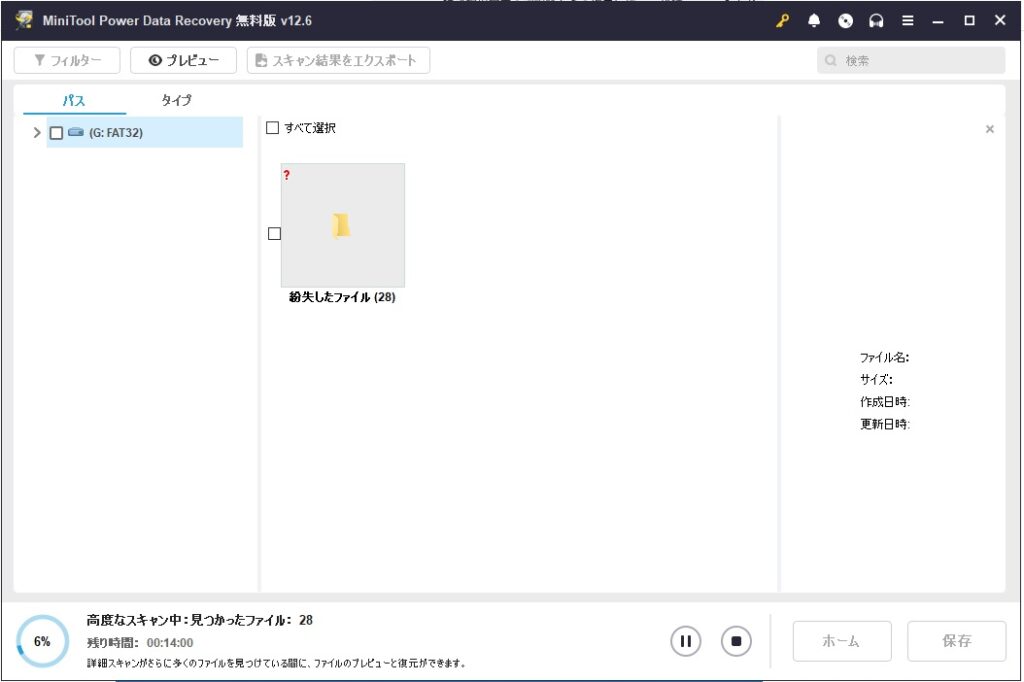The width and height of the screenshot is (1024, 682).
Task: Click the ファイル名 label in details panel
Action: click(x=884, y=357)
